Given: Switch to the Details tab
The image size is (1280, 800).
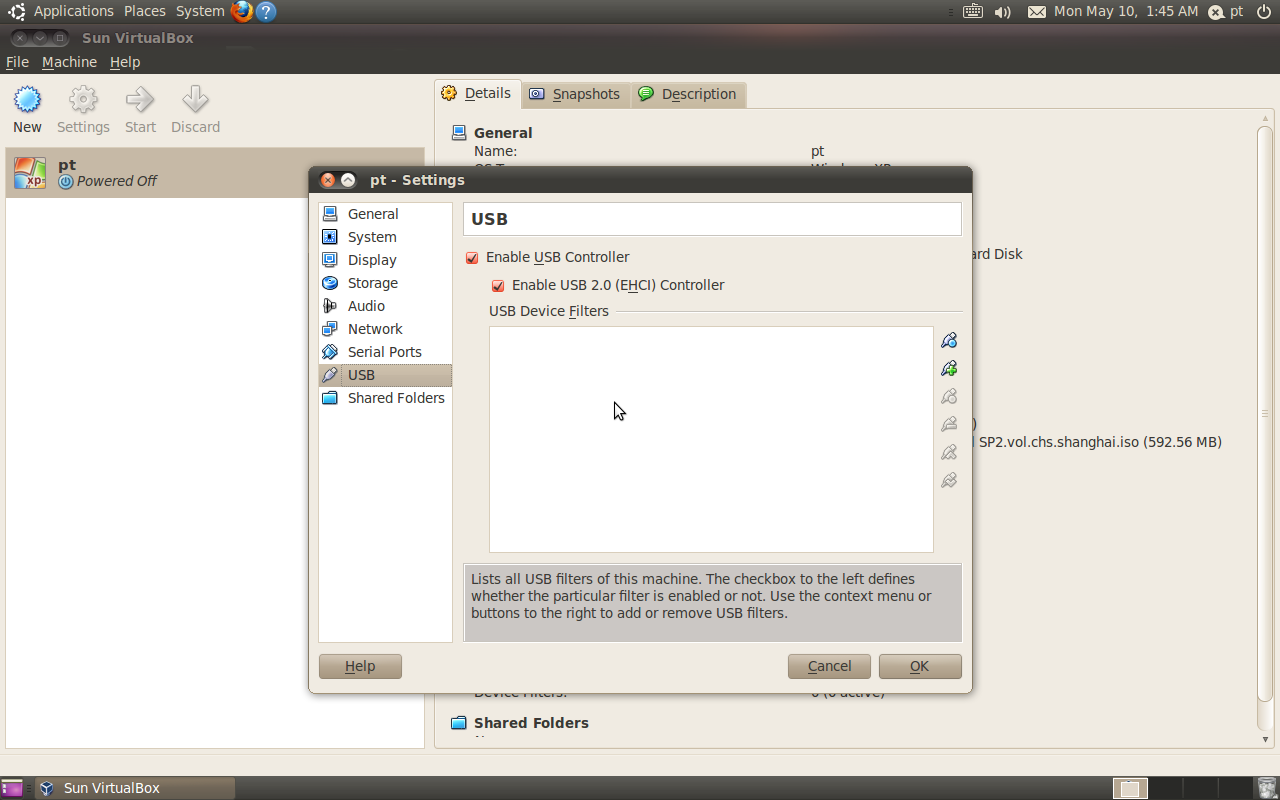Looking at the screenshot, I should point(477,94).
